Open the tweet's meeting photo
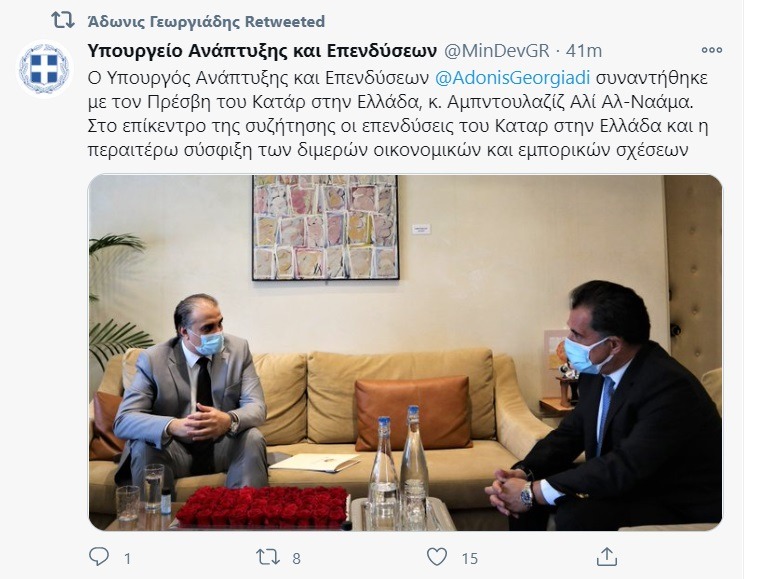The width and height of the screenshot is (765, 579). pos(405,352)
